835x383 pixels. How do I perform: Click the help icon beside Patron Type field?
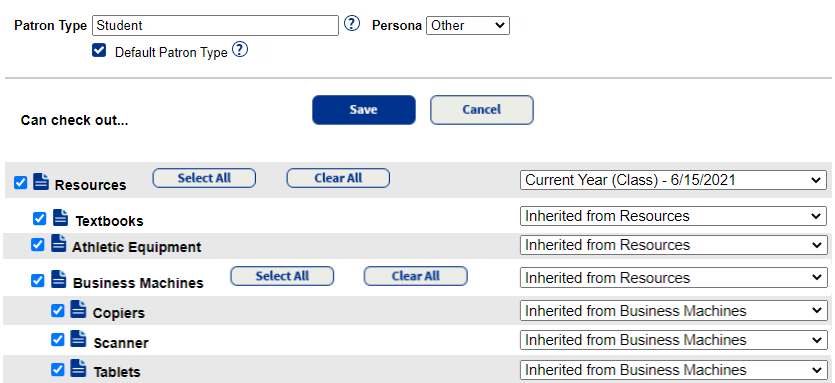(351, 24)
